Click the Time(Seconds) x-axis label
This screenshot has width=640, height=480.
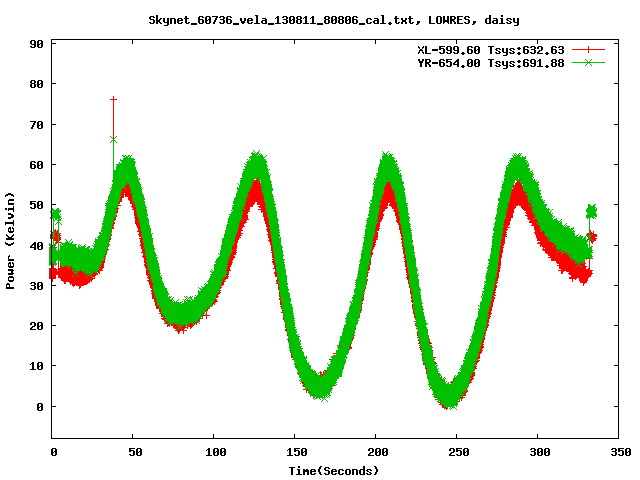[334, 471]
